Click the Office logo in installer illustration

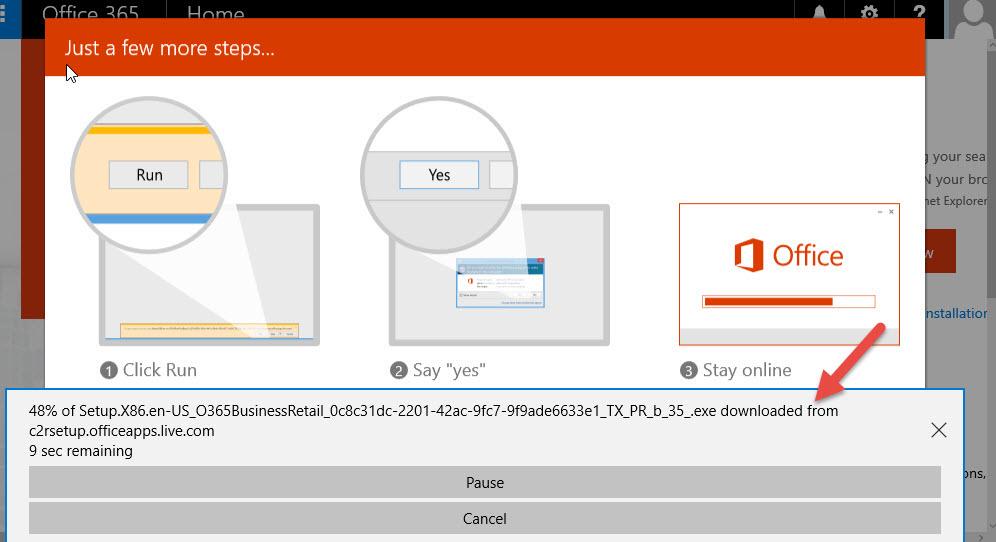pos(788,255)
